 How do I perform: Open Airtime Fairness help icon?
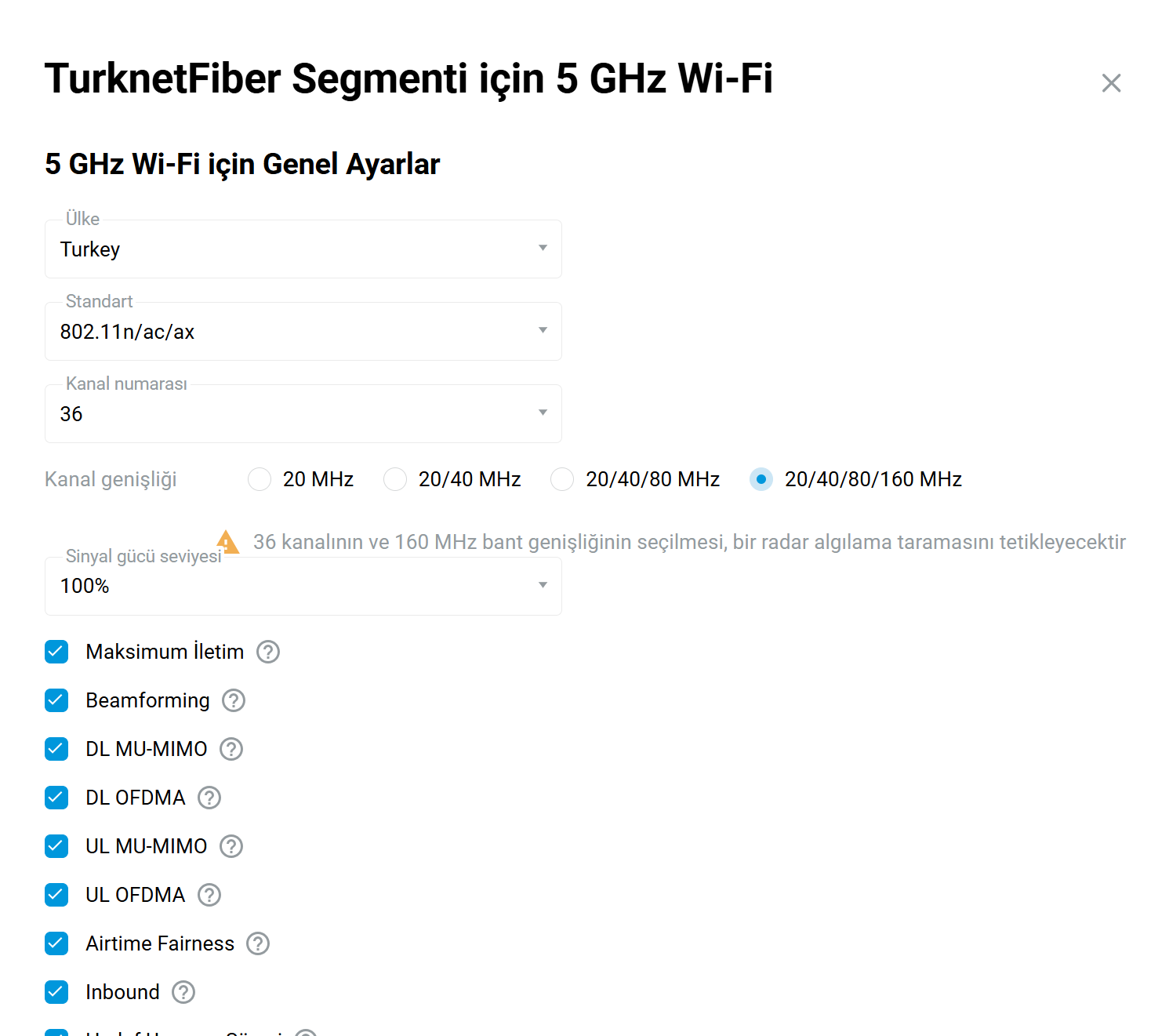tap(258, 943)
